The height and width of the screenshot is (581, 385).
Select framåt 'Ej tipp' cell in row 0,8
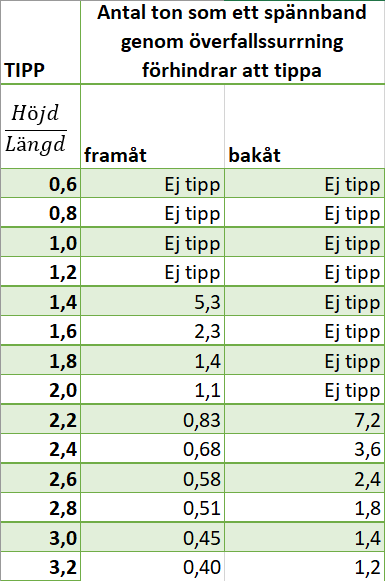(152, 213)
